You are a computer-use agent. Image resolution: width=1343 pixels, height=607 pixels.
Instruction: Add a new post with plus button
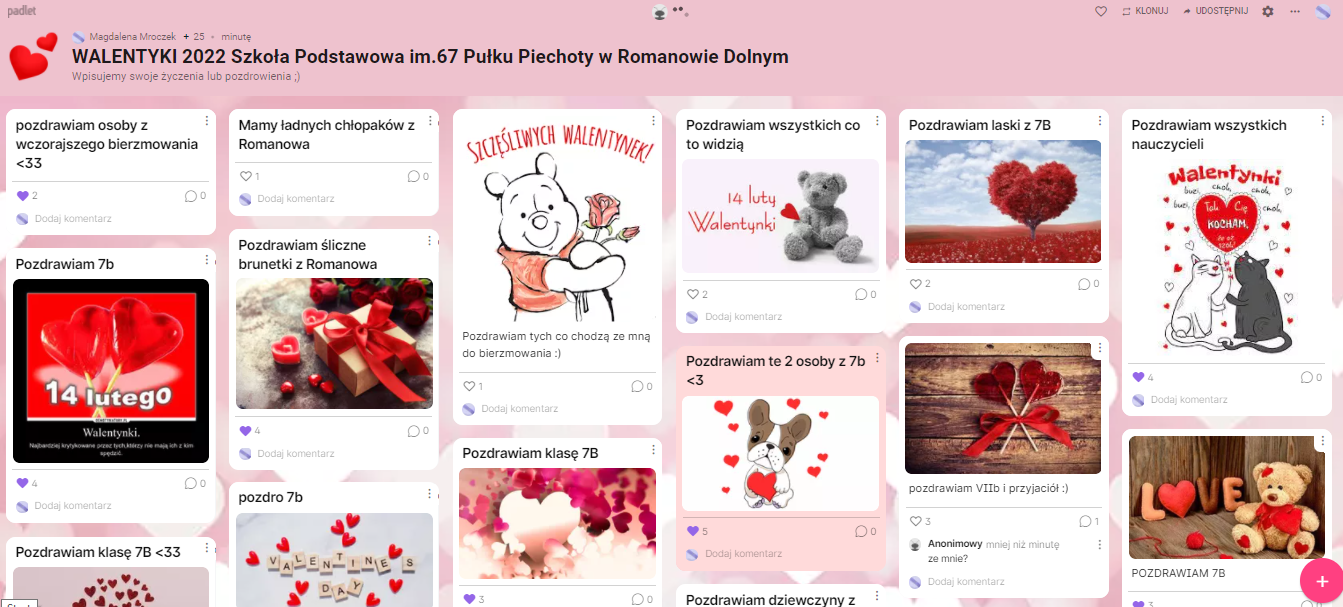point(1321,580)
